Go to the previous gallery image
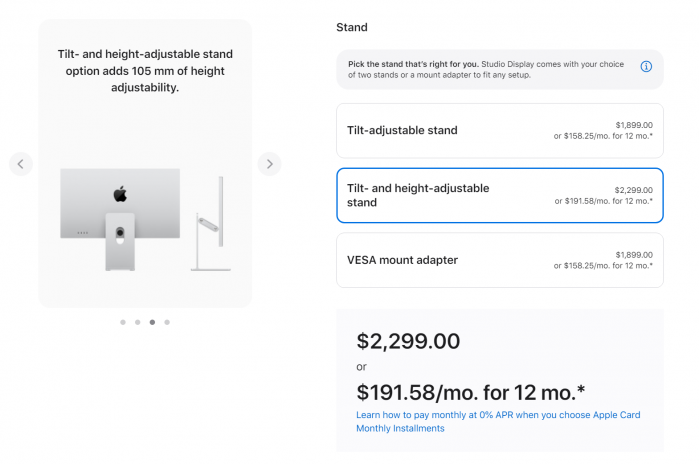Viewport: 700px width, 464px height. click(x=21, y=163)
